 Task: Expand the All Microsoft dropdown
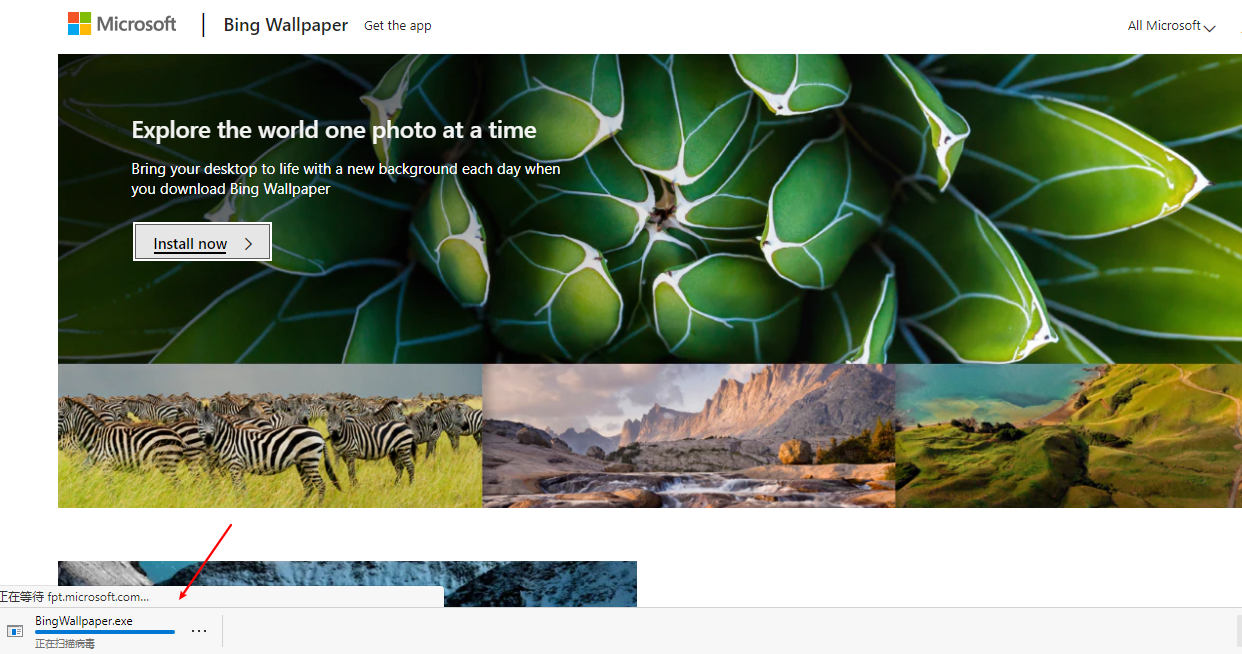[1171, 26]
